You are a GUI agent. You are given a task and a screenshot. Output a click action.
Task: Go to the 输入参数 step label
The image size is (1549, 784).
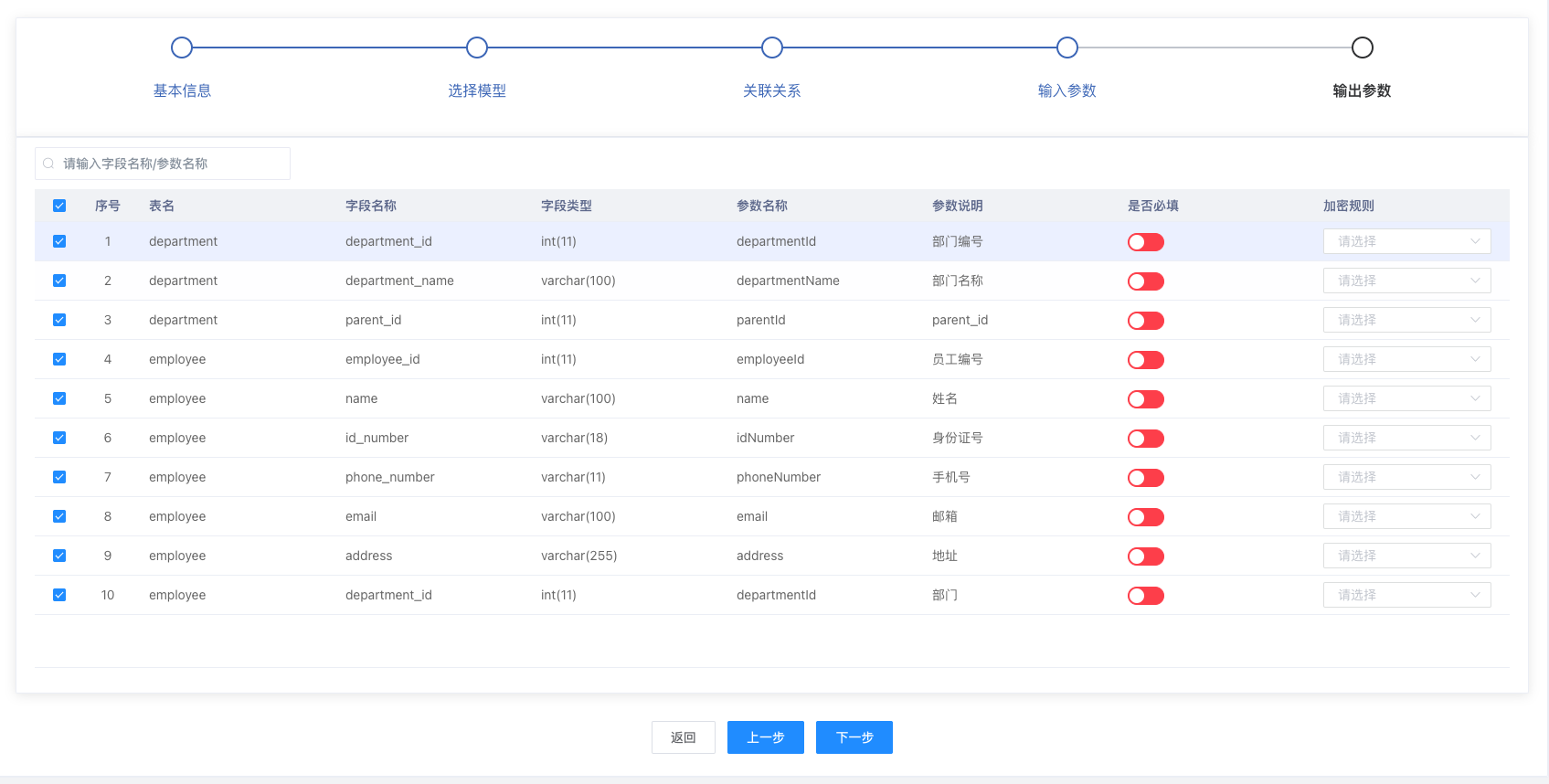point(1066,90)
